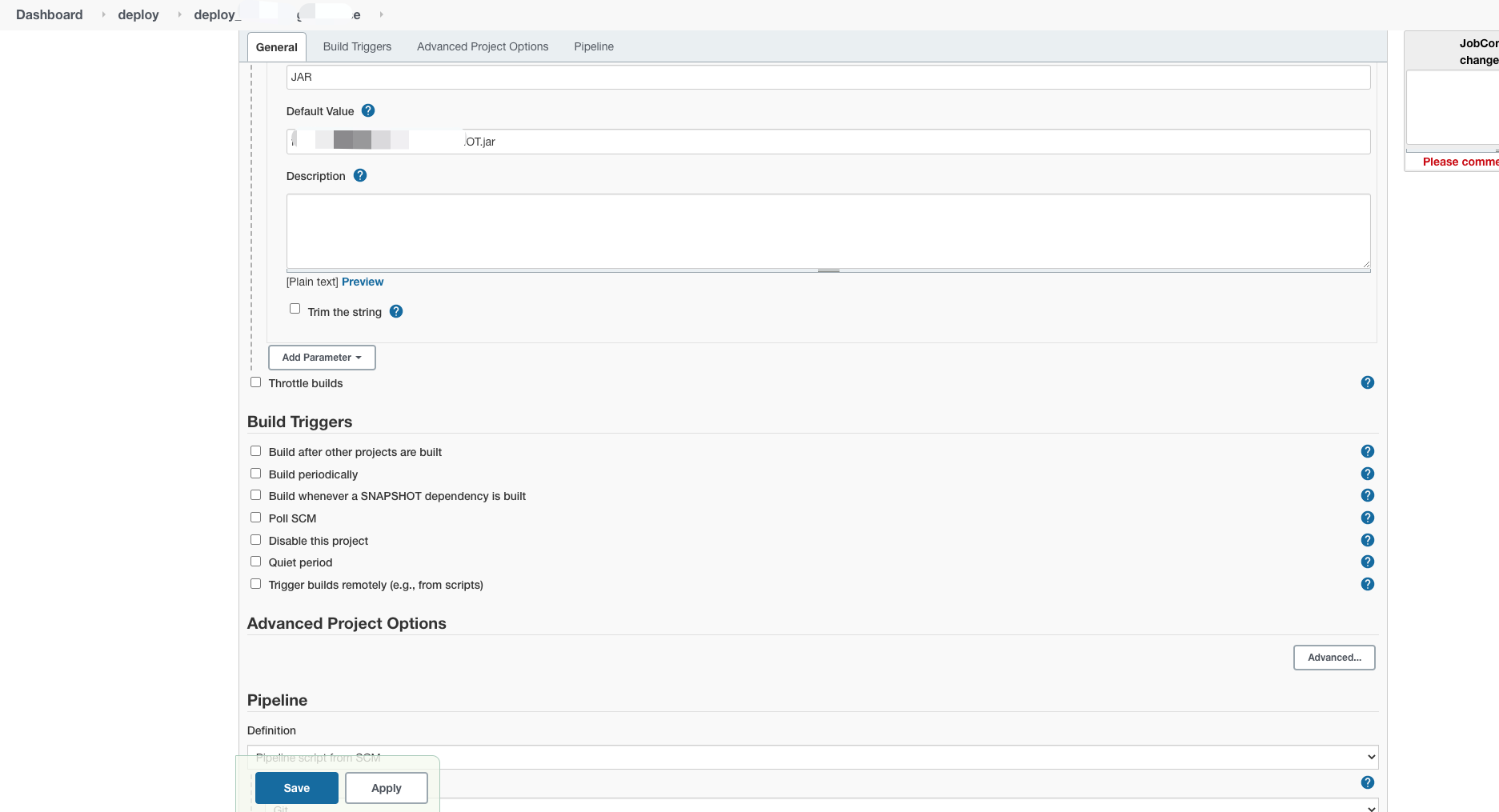The width and height of the screenshot is (1499, 812).
Task: Click breadcrumb arrow after deploy
Action: coord(179,14)
